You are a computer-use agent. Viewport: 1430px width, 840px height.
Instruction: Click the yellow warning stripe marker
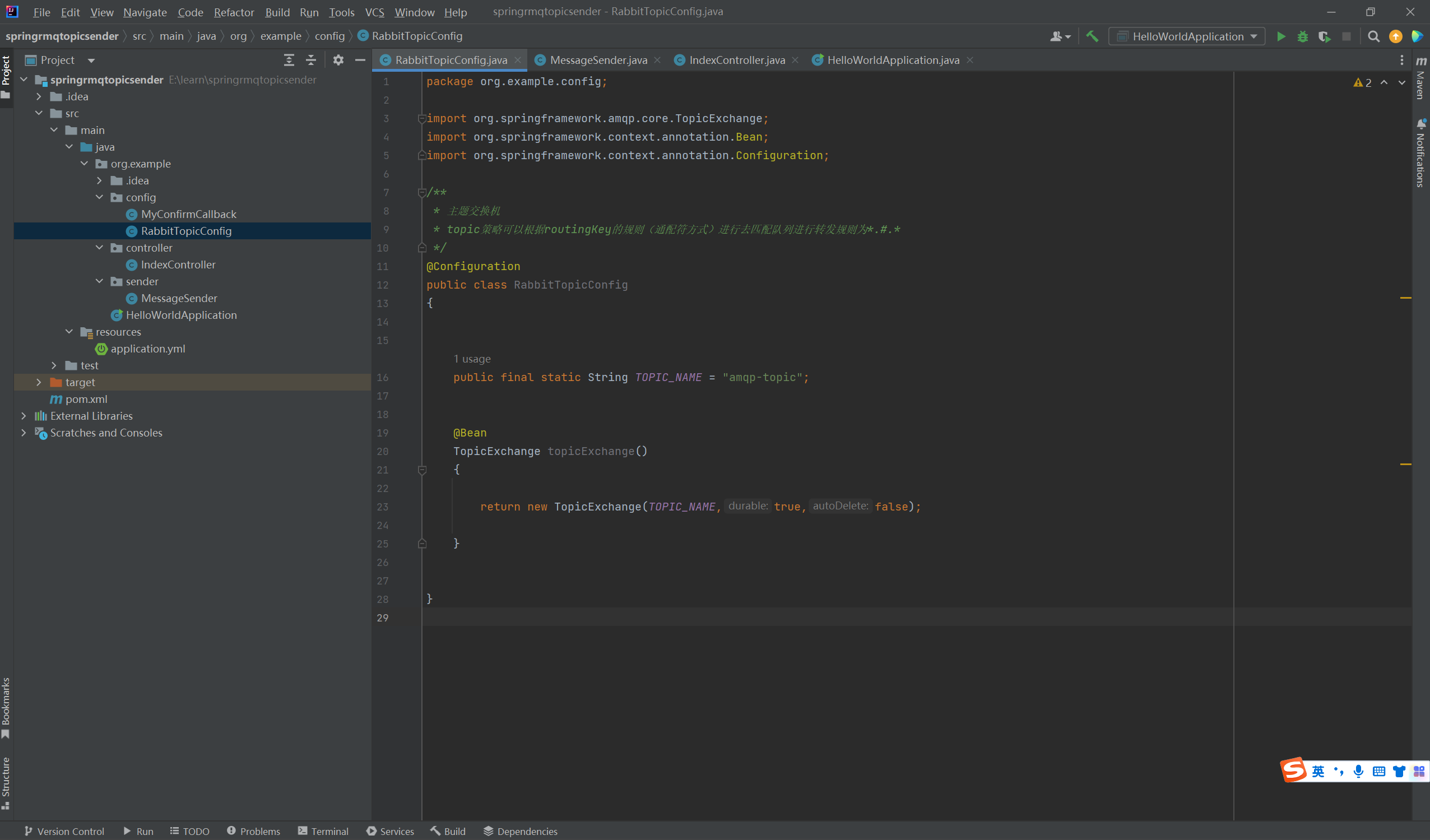[1405, 298]
